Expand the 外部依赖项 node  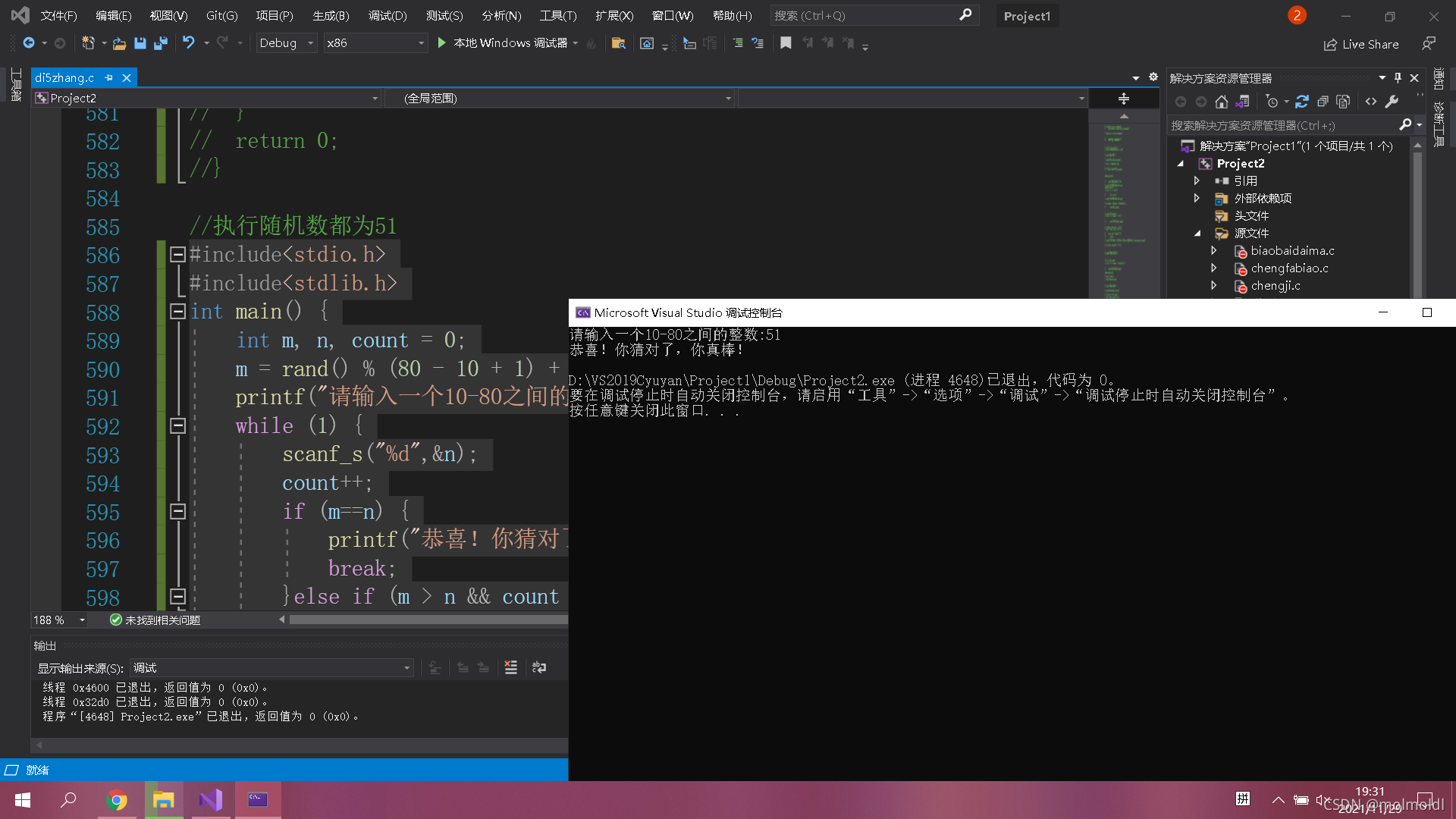coord(1197,199)
